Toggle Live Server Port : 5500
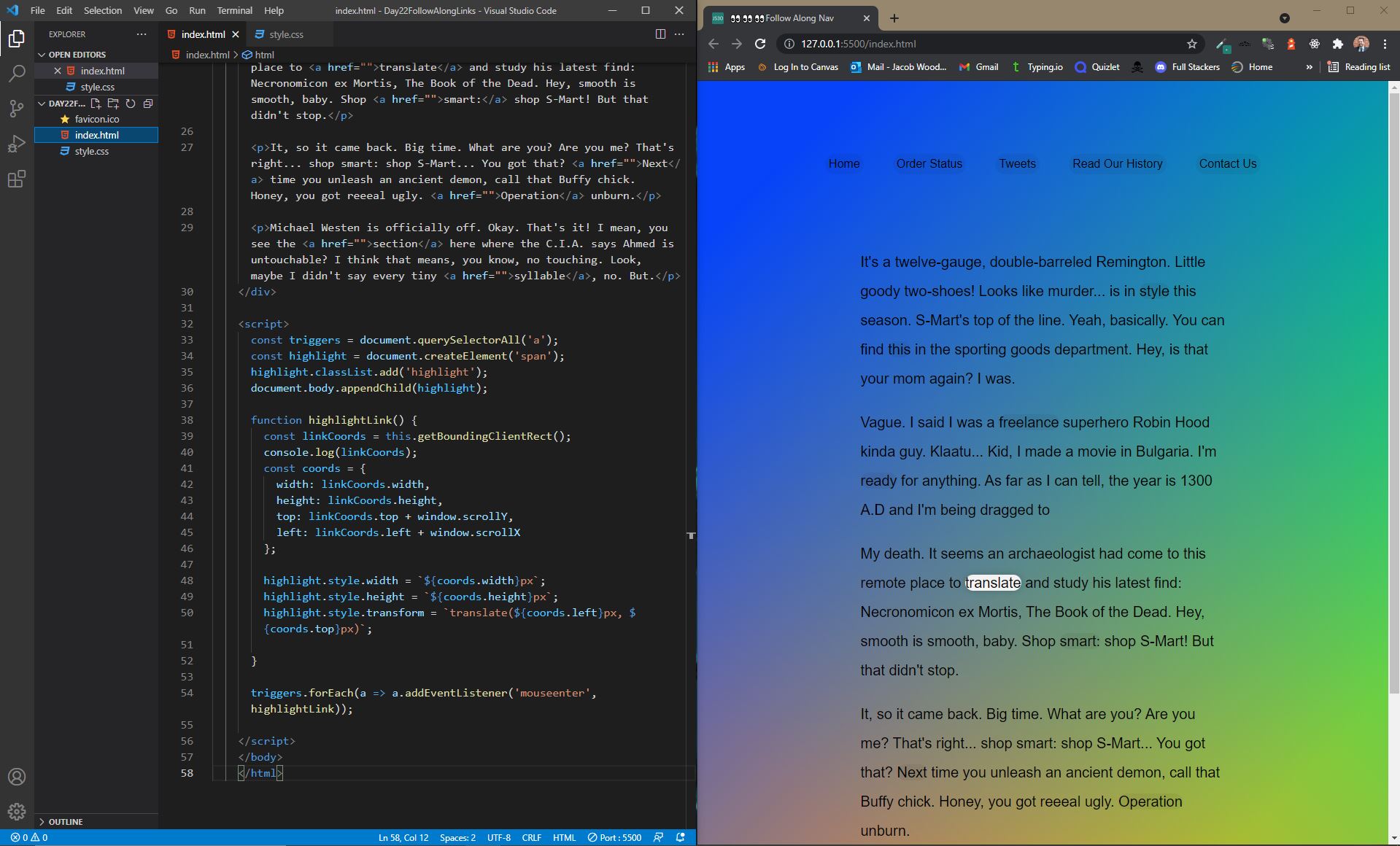 (614, 837)
